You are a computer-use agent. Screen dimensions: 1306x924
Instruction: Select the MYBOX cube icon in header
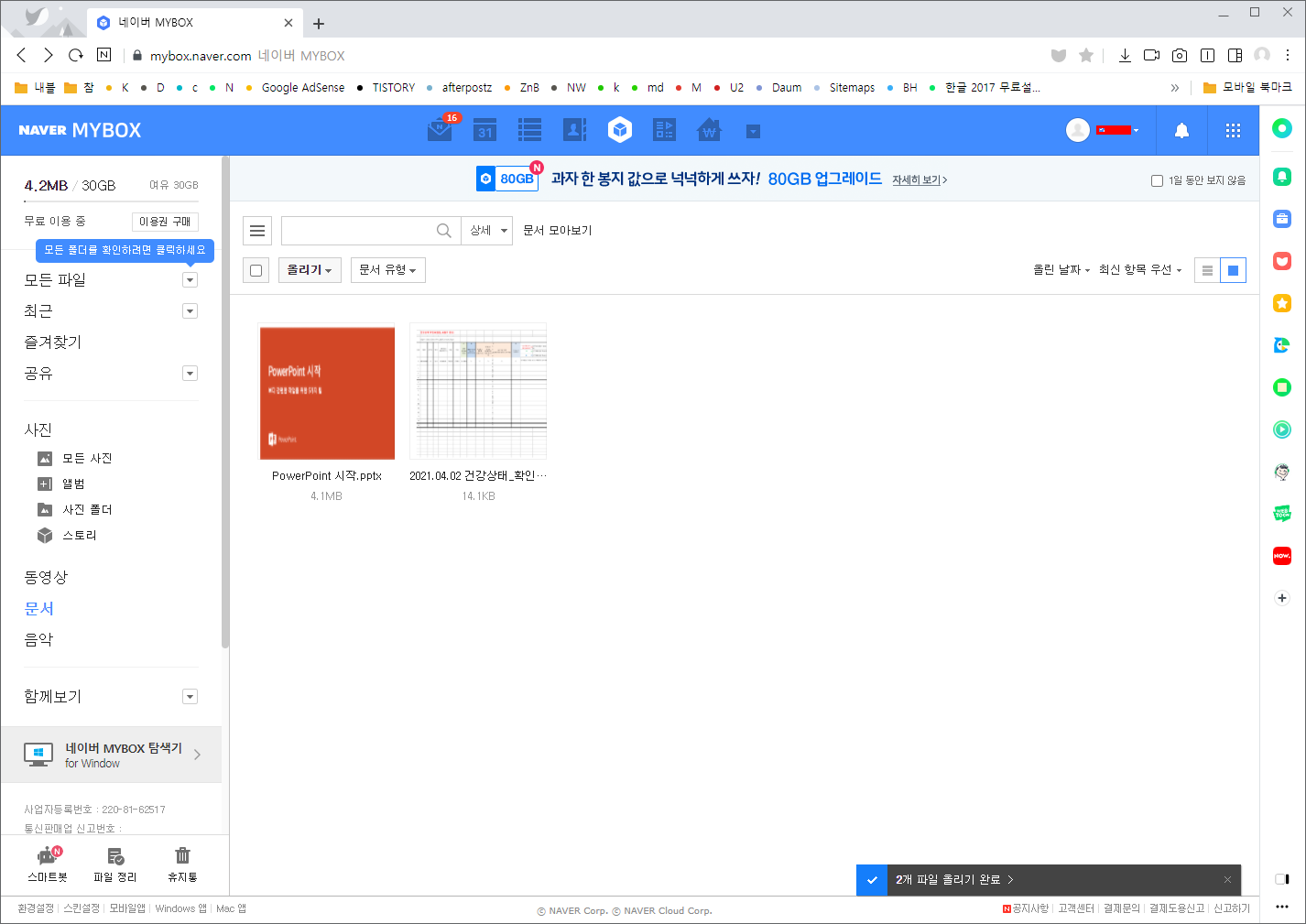pyautogui.click(x=620, y=130)
